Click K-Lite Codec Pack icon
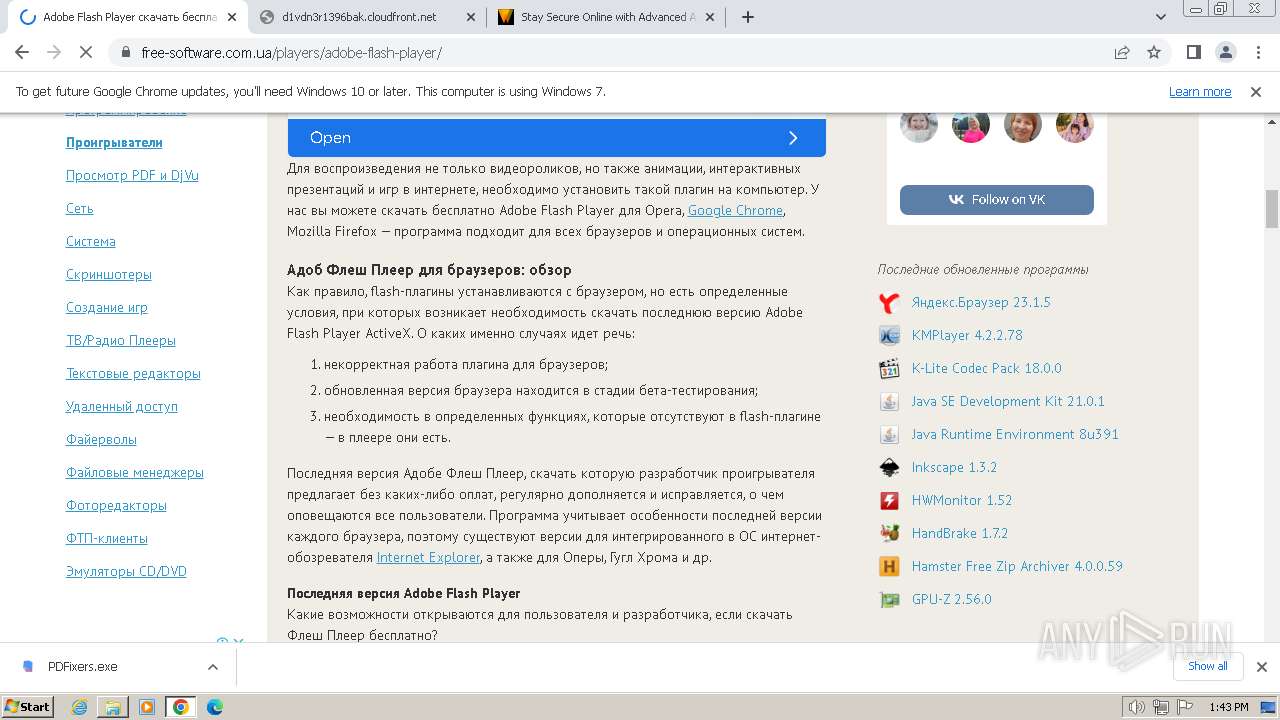Viewport: 1280px width, 720px height. pyautogui.click(x=889, y=368)
